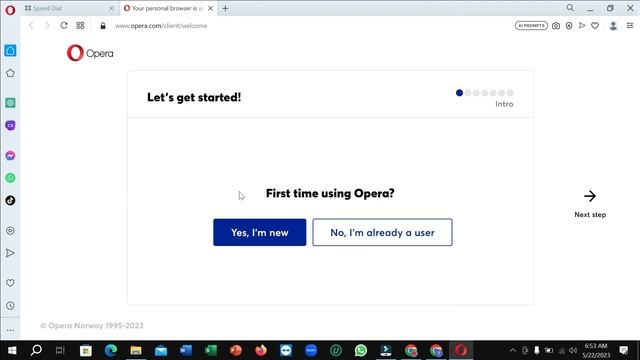Viewport: 640px width, 360px height.
Task: Take a snapshot with camera icon
Action: (x=556, y=26)
